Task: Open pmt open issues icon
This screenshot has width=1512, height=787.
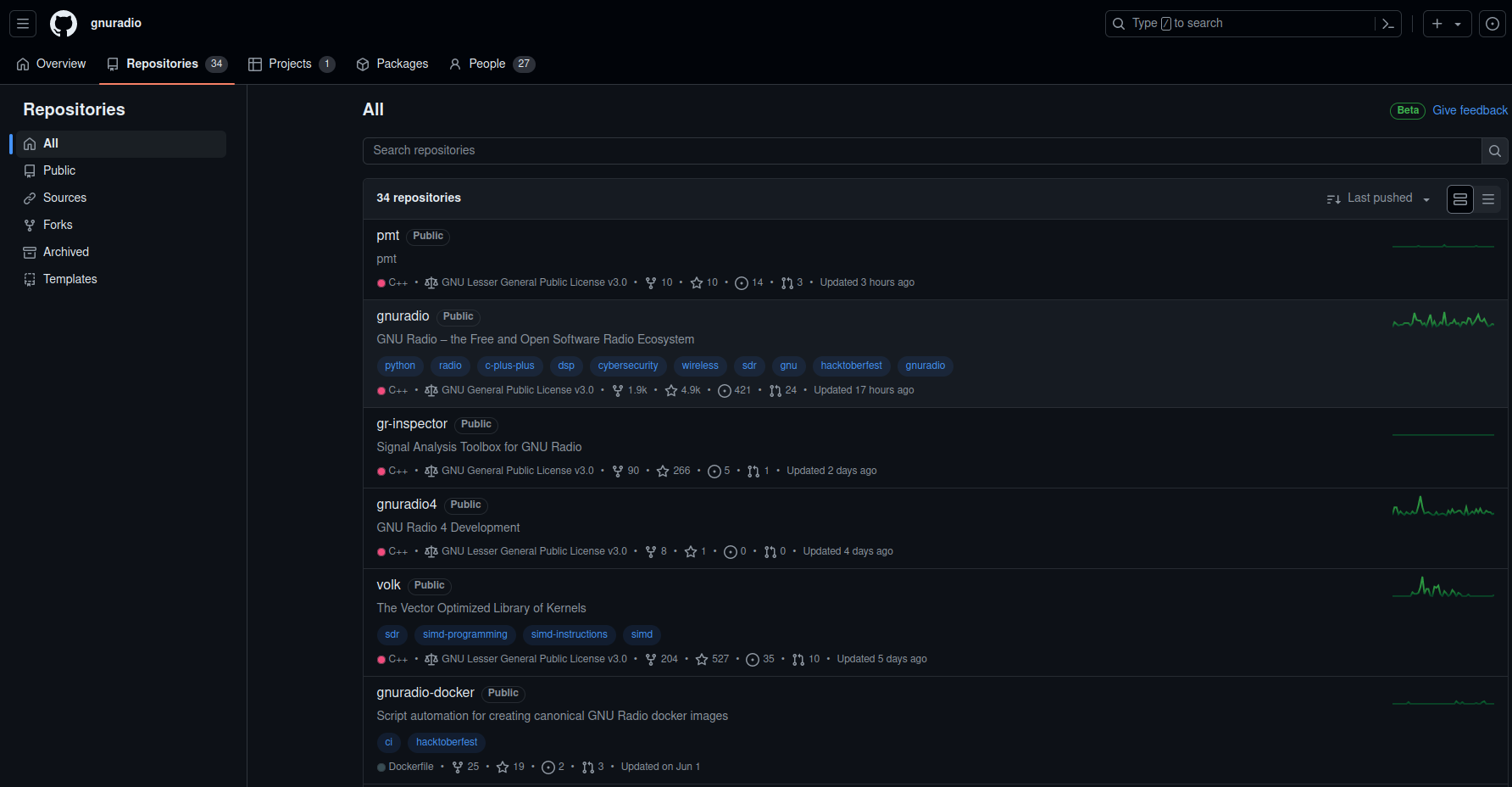Action: 742,282
